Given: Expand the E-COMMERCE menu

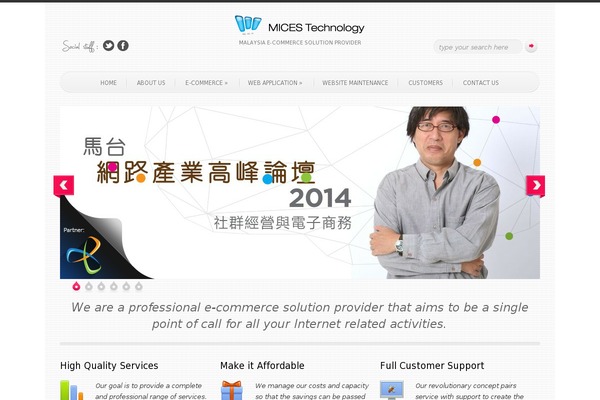Looking at the screenshot, I should tap(206, 83).
